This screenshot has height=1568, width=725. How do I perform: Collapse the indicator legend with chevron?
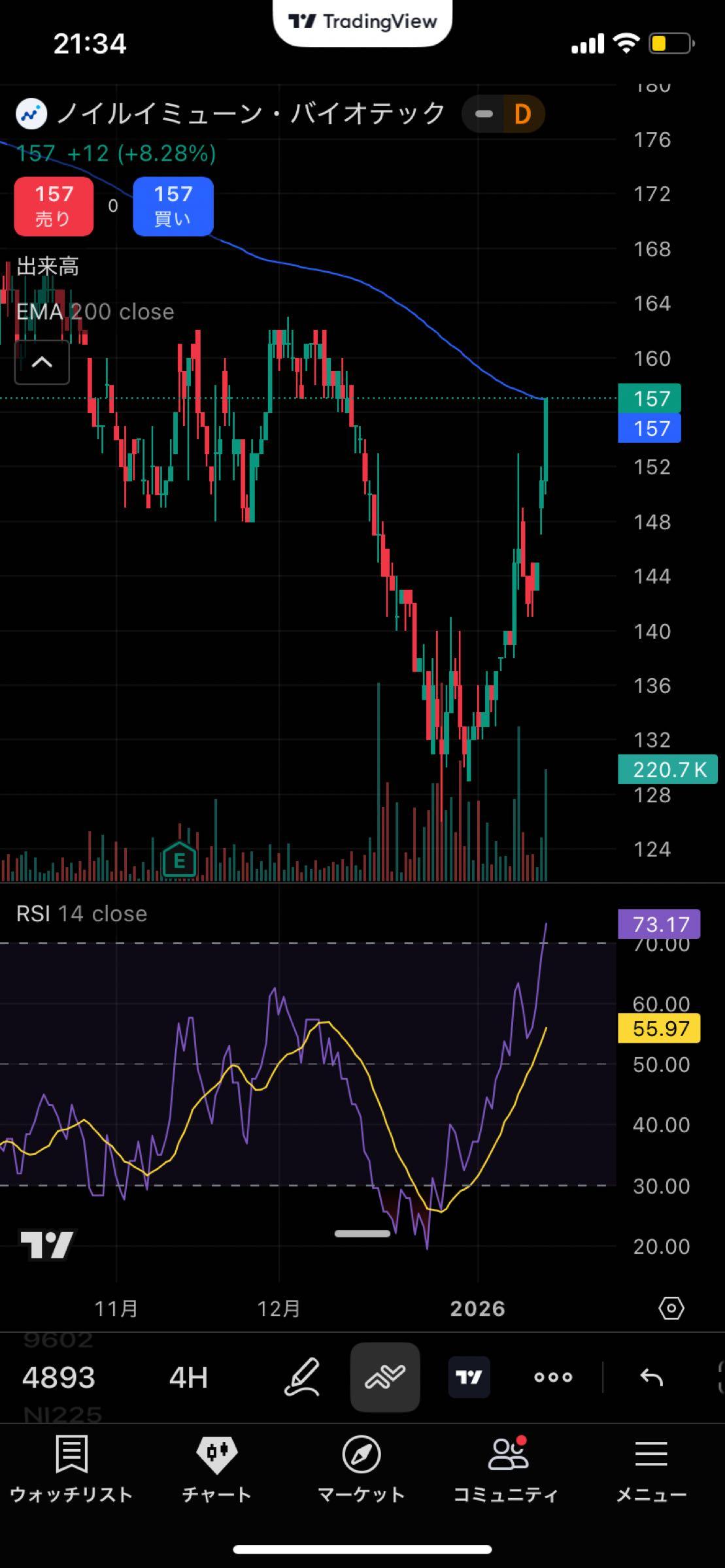(x=42, y=362)
